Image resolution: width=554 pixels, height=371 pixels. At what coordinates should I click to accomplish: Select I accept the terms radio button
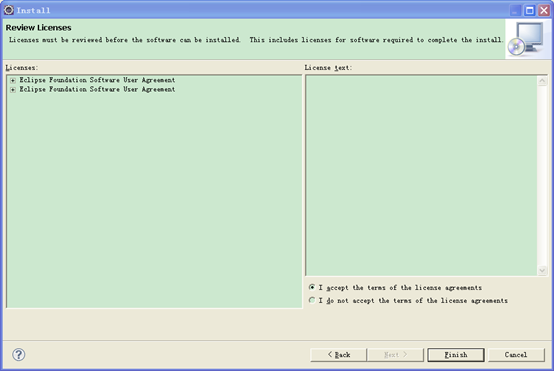312,287
